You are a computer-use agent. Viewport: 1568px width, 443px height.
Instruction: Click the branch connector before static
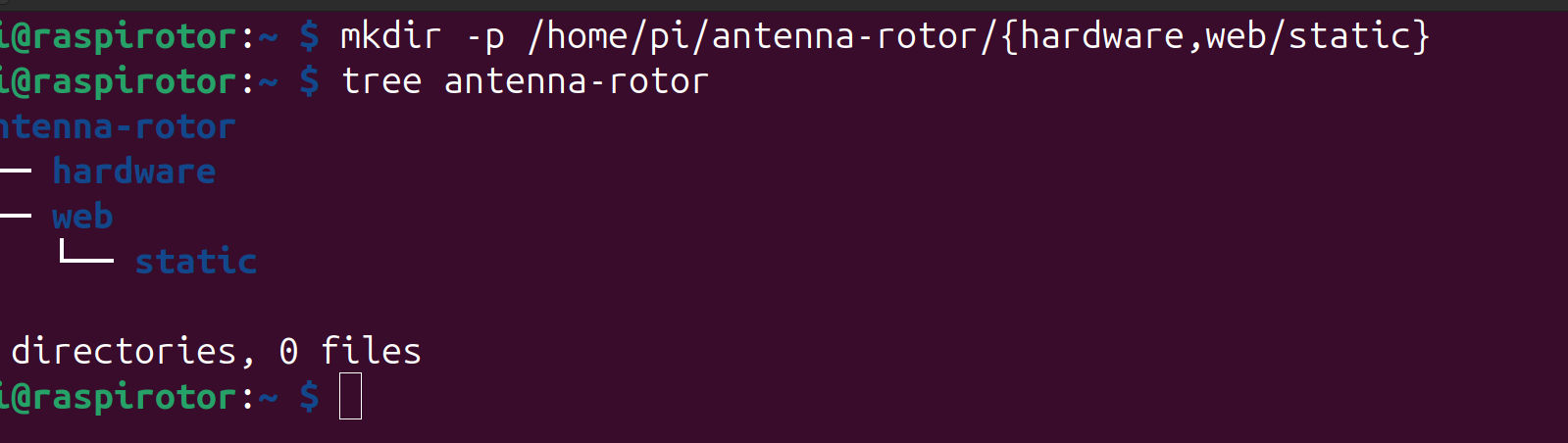tap(86, 255)
